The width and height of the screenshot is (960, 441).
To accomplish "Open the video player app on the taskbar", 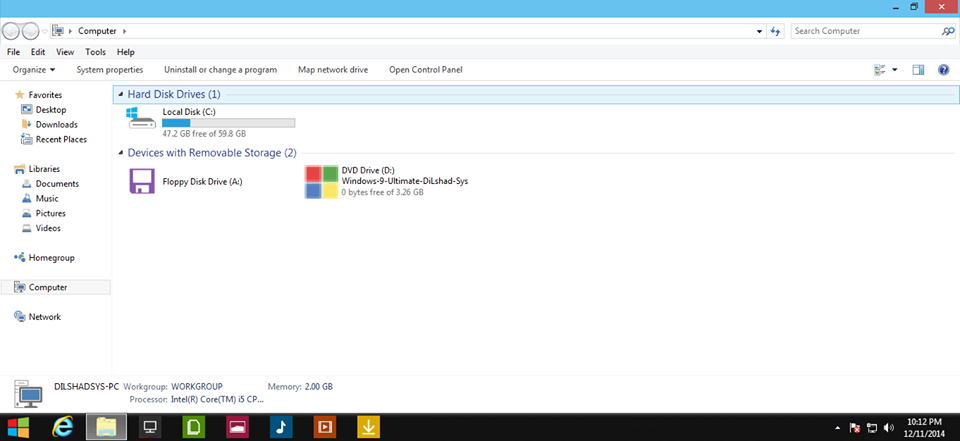I will point(324,426).
